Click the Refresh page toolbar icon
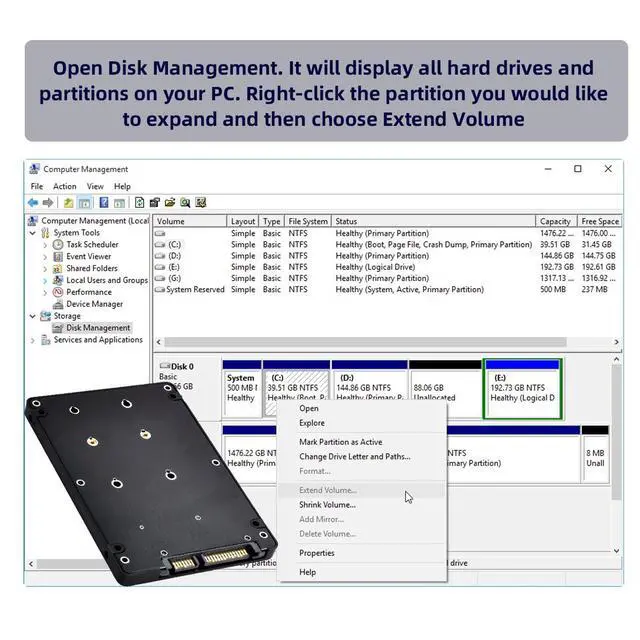 (139, 202)
